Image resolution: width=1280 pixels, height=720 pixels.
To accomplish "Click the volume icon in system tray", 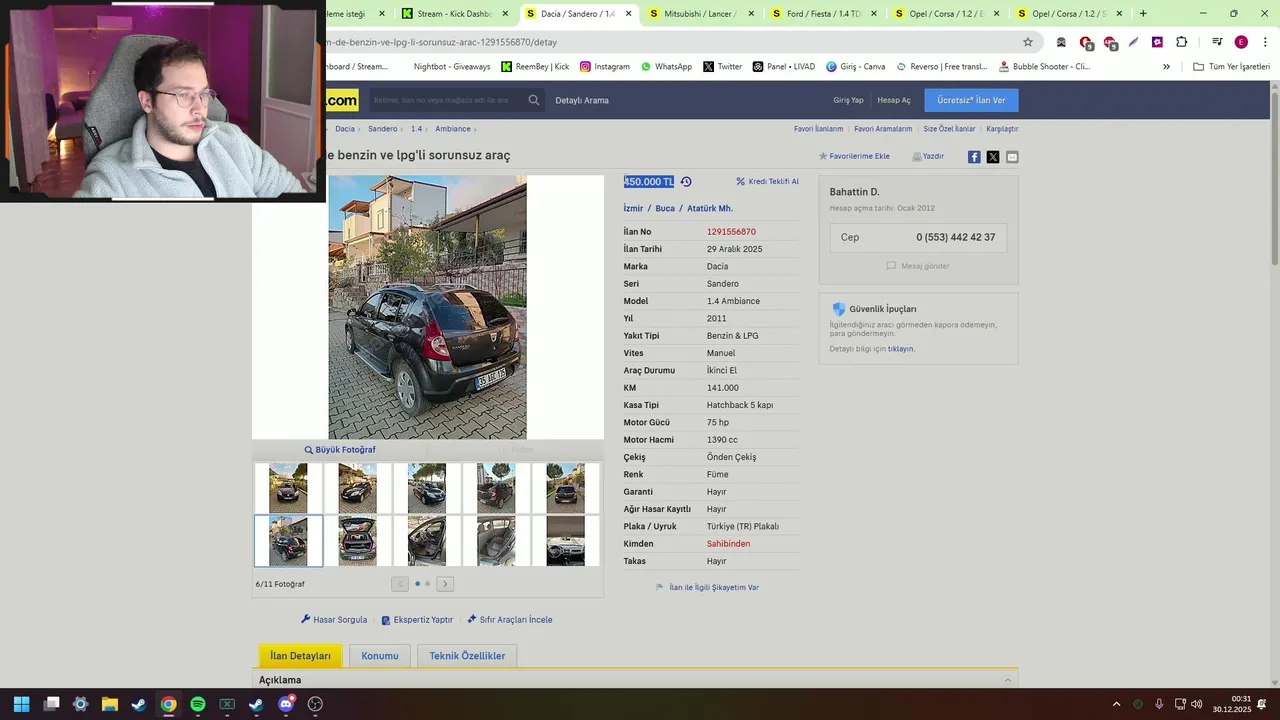I will [1197, 704].
